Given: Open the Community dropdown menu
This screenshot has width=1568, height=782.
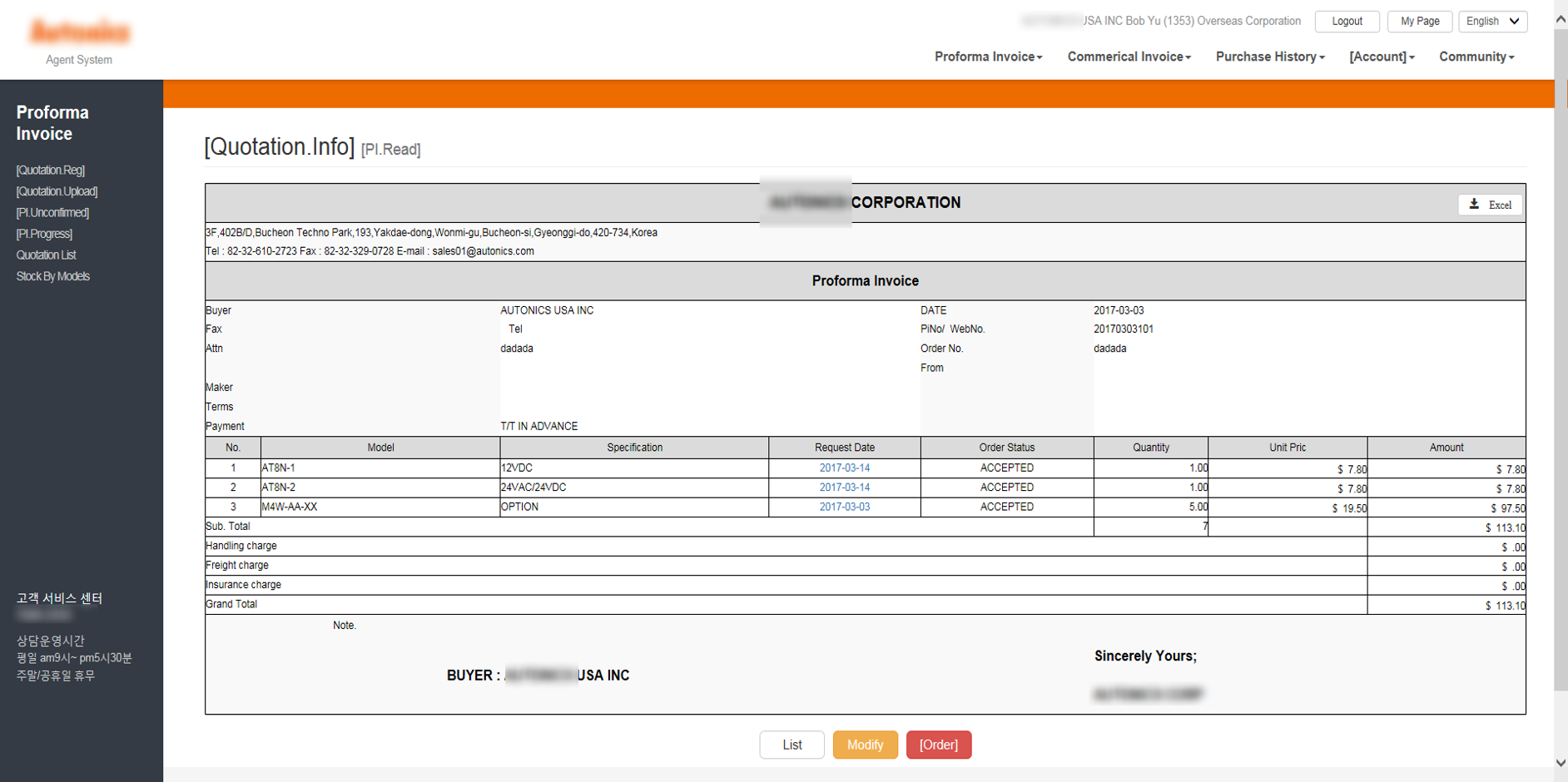Looking at the screenshot, I should tap(1476, 57).
